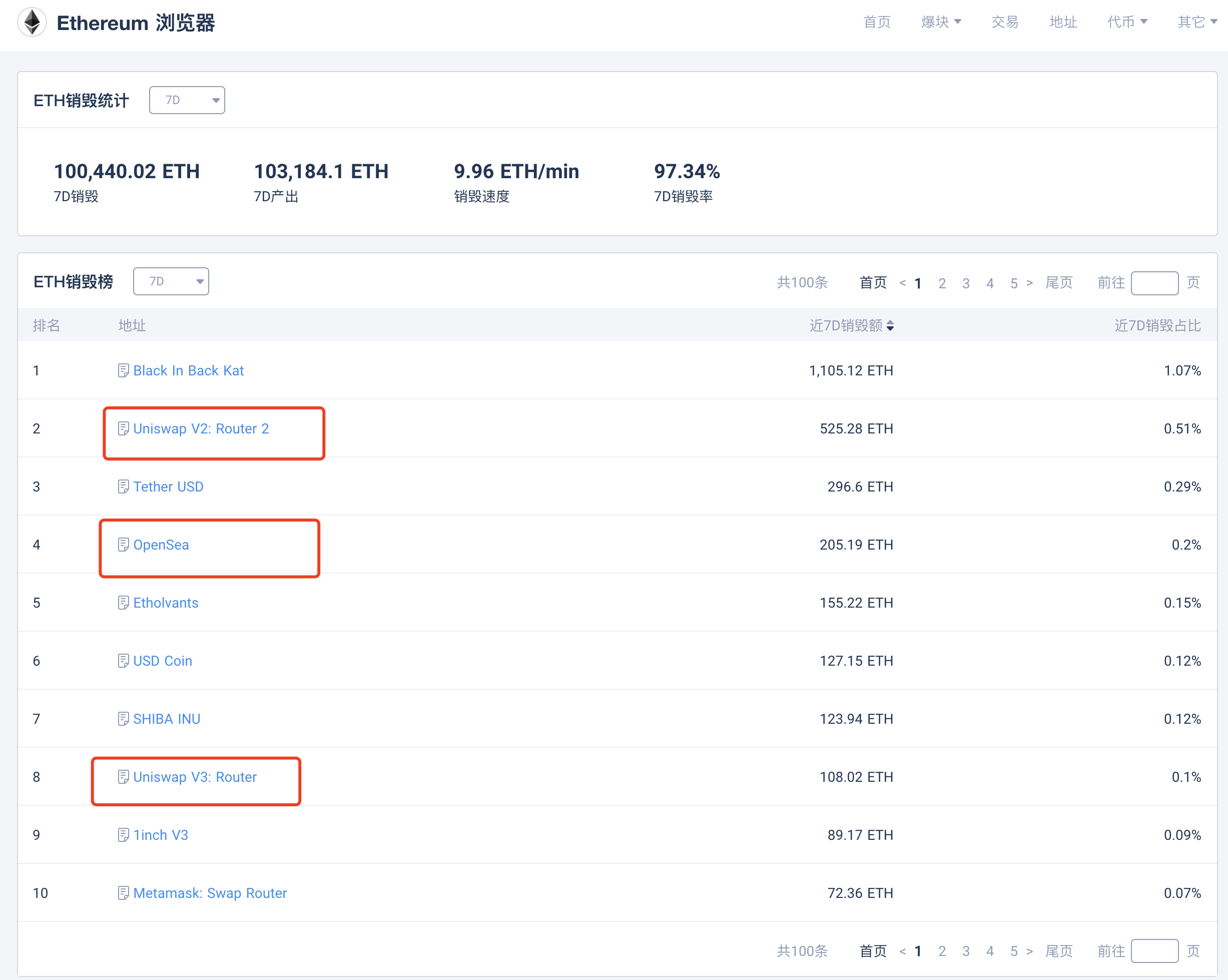Click contract icon beside SHIBA INU
This screenshot has width=1228, height=980.
pyautogui.click(x=123, y=720)
